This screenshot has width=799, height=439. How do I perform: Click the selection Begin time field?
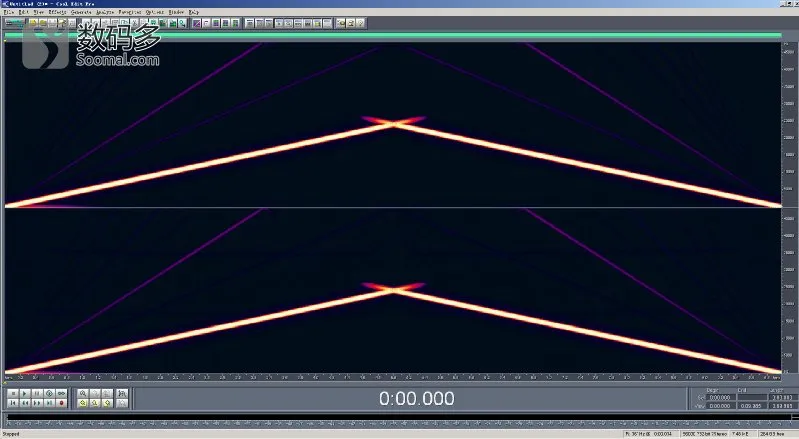click(720, 397)
